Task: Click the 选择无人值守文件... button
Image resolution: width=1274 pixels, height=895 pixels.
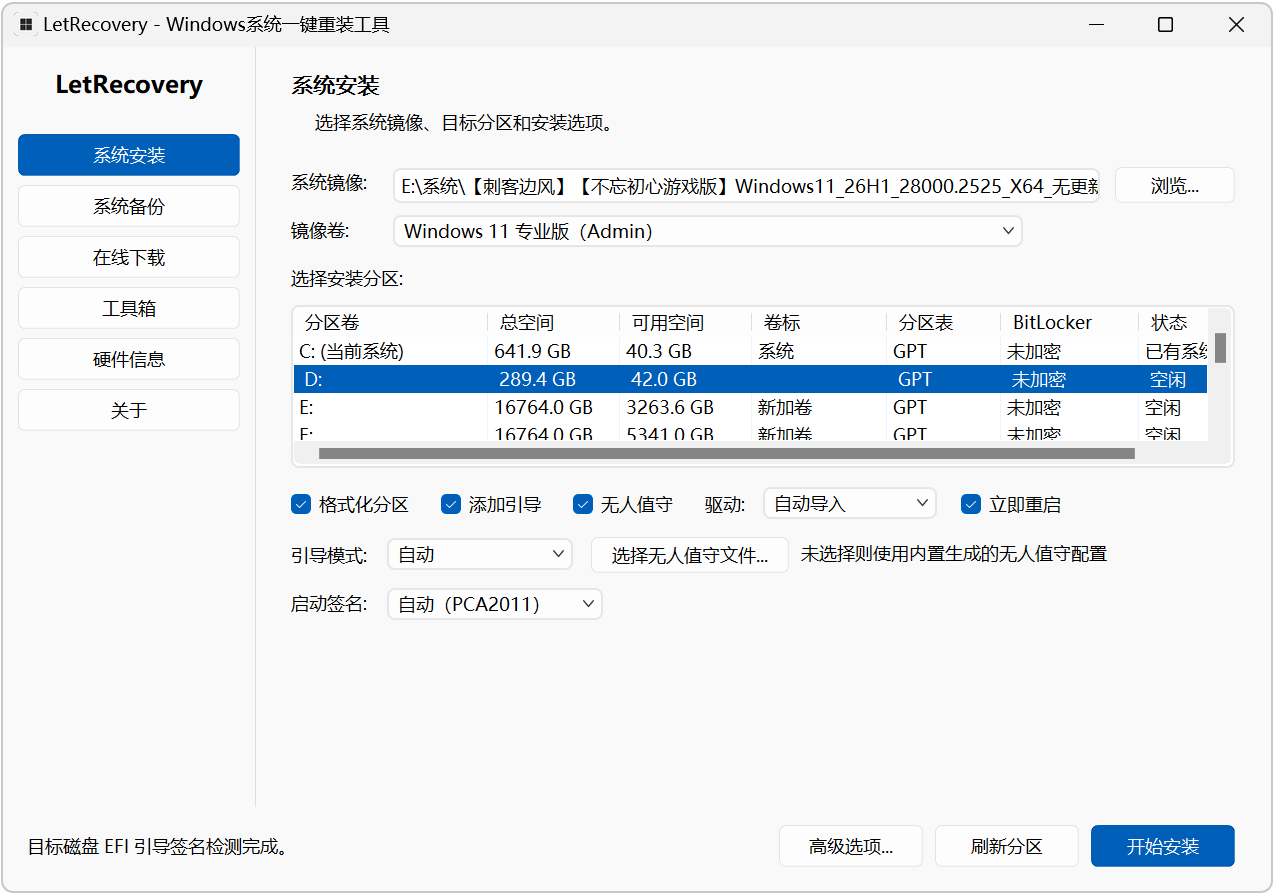Action: pyautogui.click(x=690, y=555)
